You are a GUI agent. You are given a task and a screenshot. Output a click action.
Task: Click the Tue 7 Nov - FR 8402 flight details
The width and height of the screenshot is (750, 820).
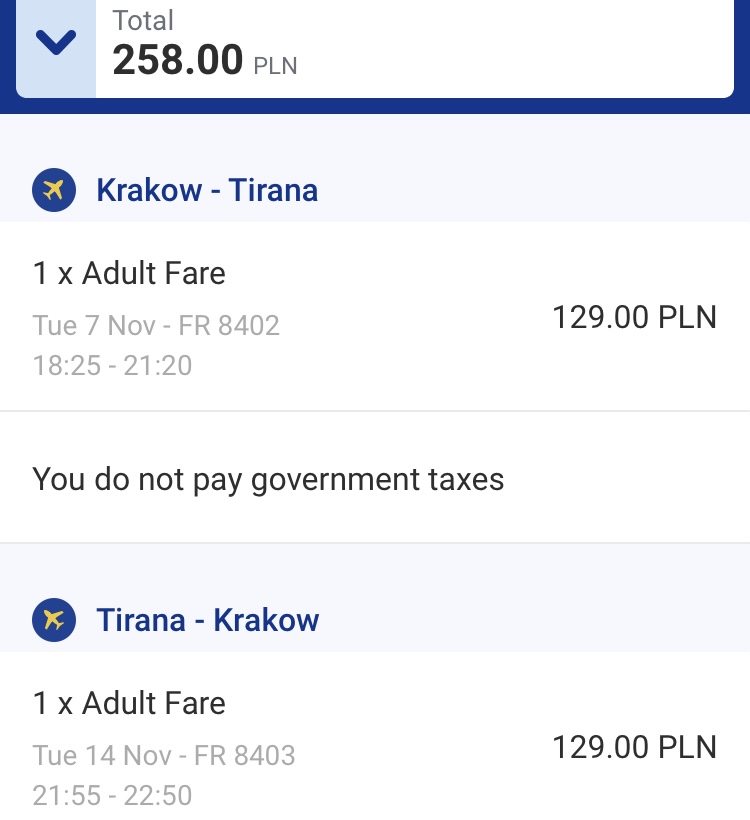(x=156, y=325)
